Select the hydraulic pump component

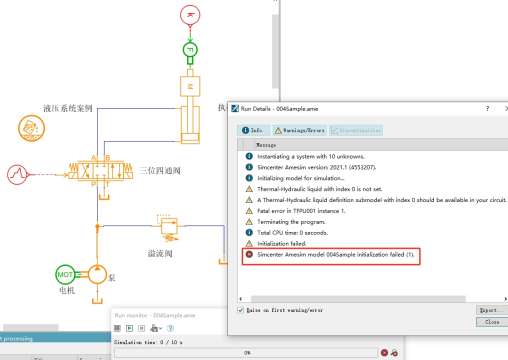97,275
